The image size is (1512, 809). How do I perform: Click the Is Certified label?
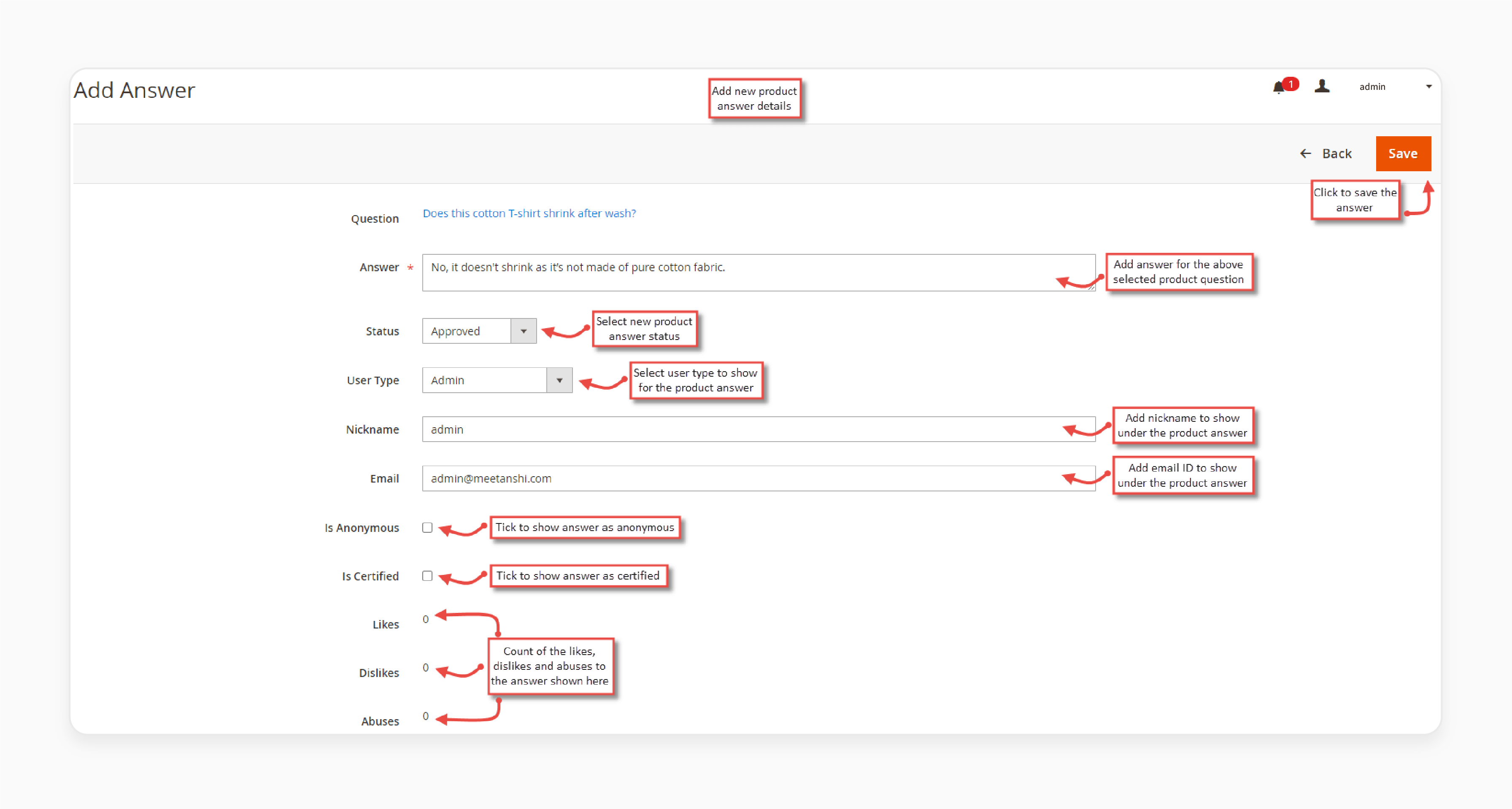(370, 577)
